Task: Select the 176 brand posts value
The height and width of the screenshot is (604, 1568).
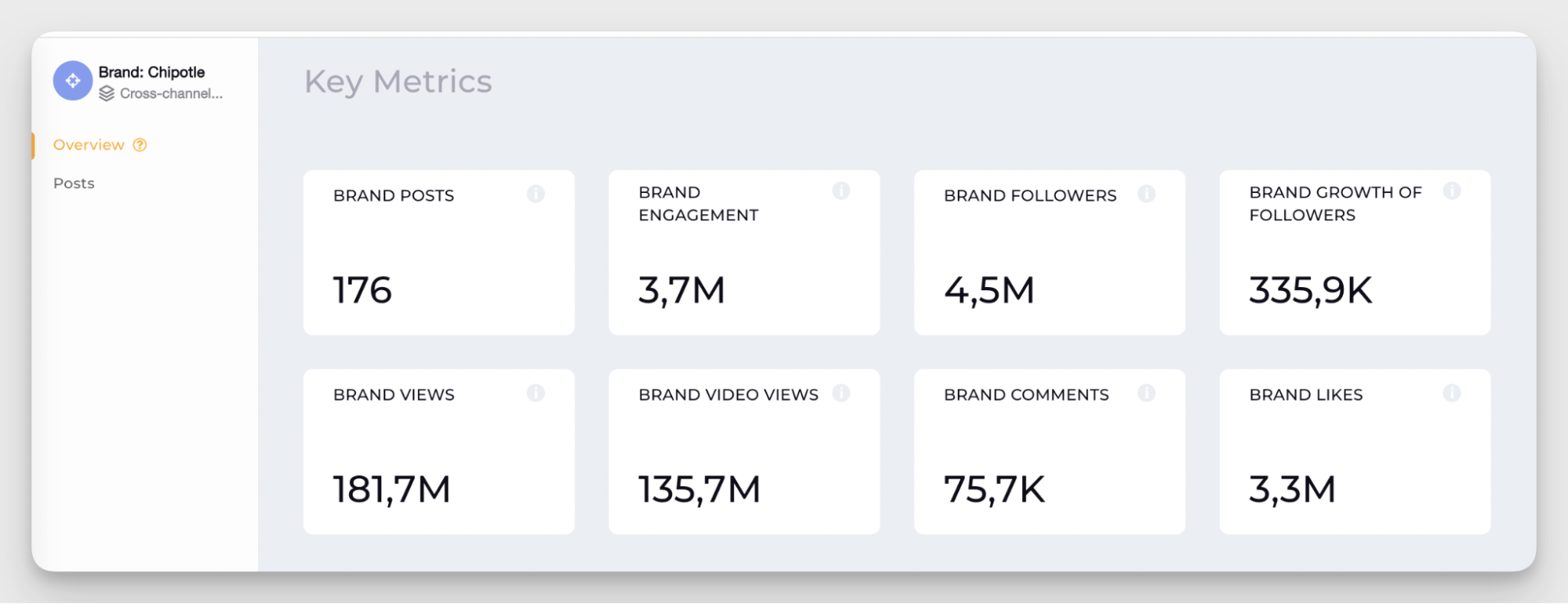Action: click(362, 290)
